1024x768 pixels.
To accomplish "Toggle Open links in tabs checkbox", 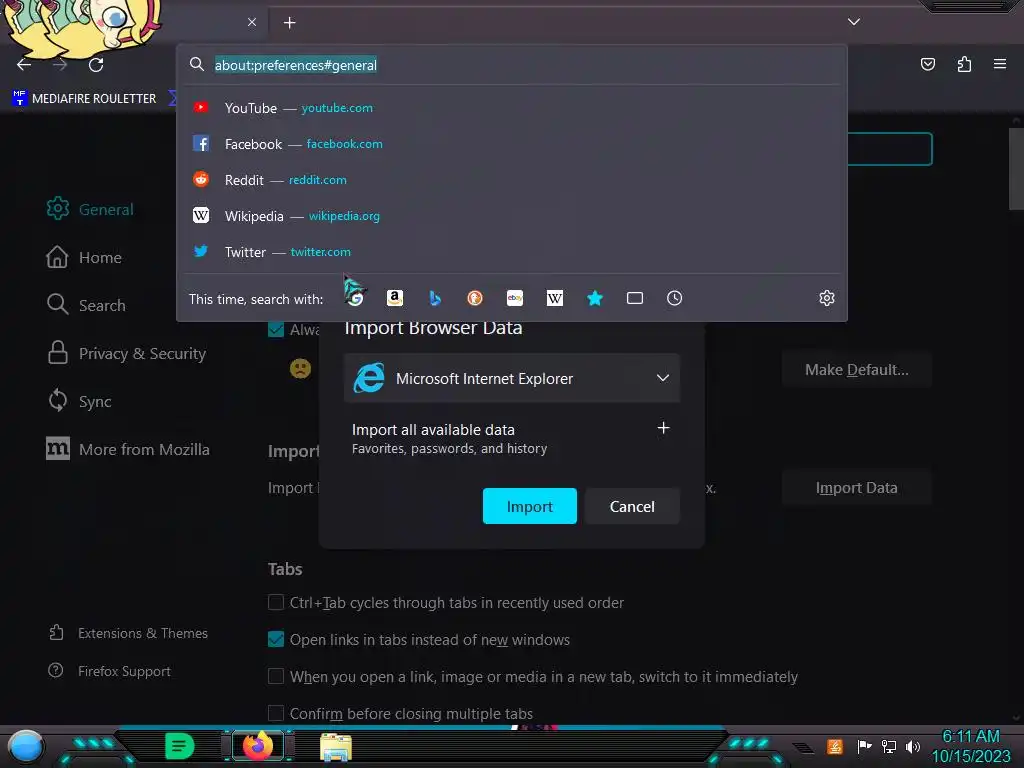I will pos(276,639).
